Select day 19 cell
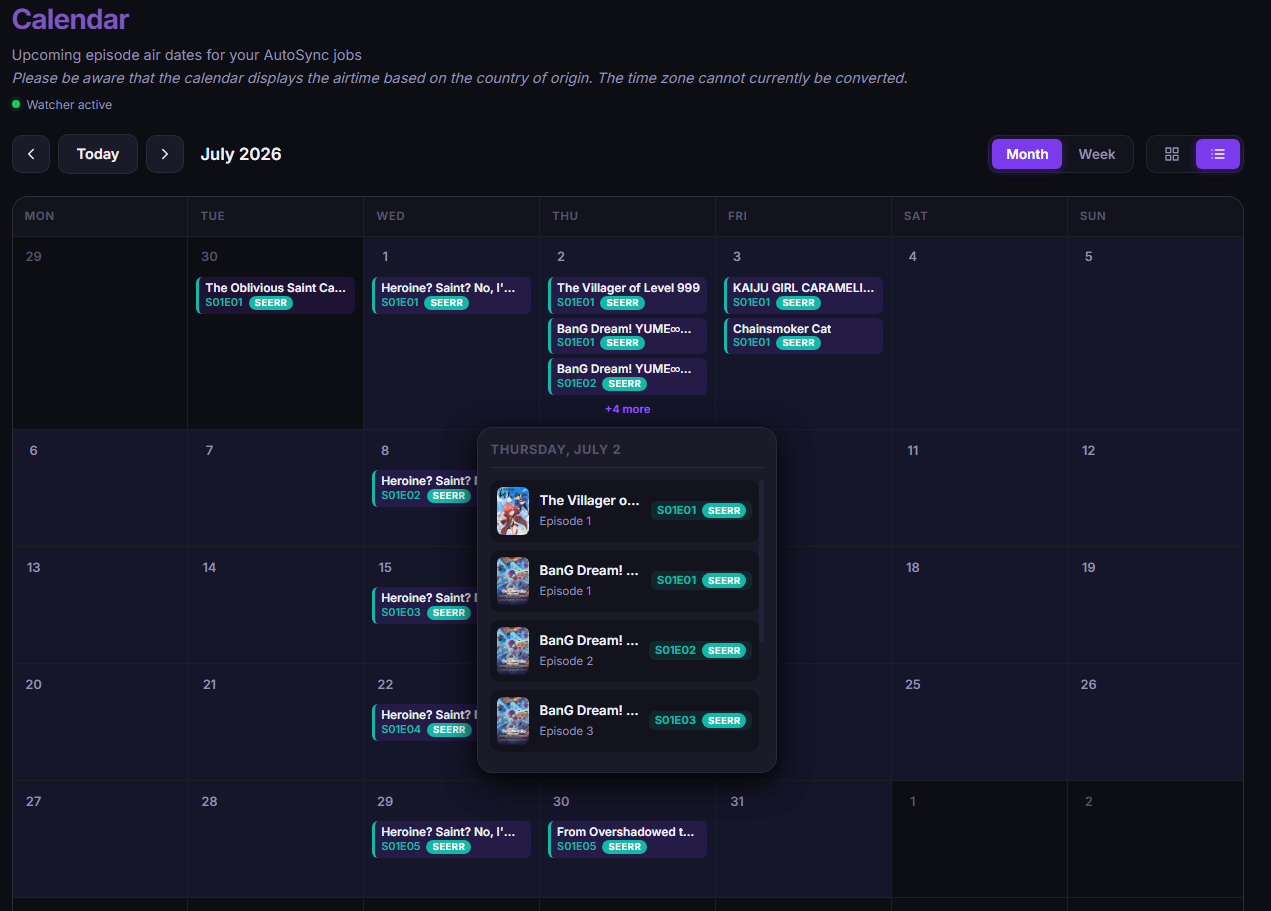 click(1155, 605)
